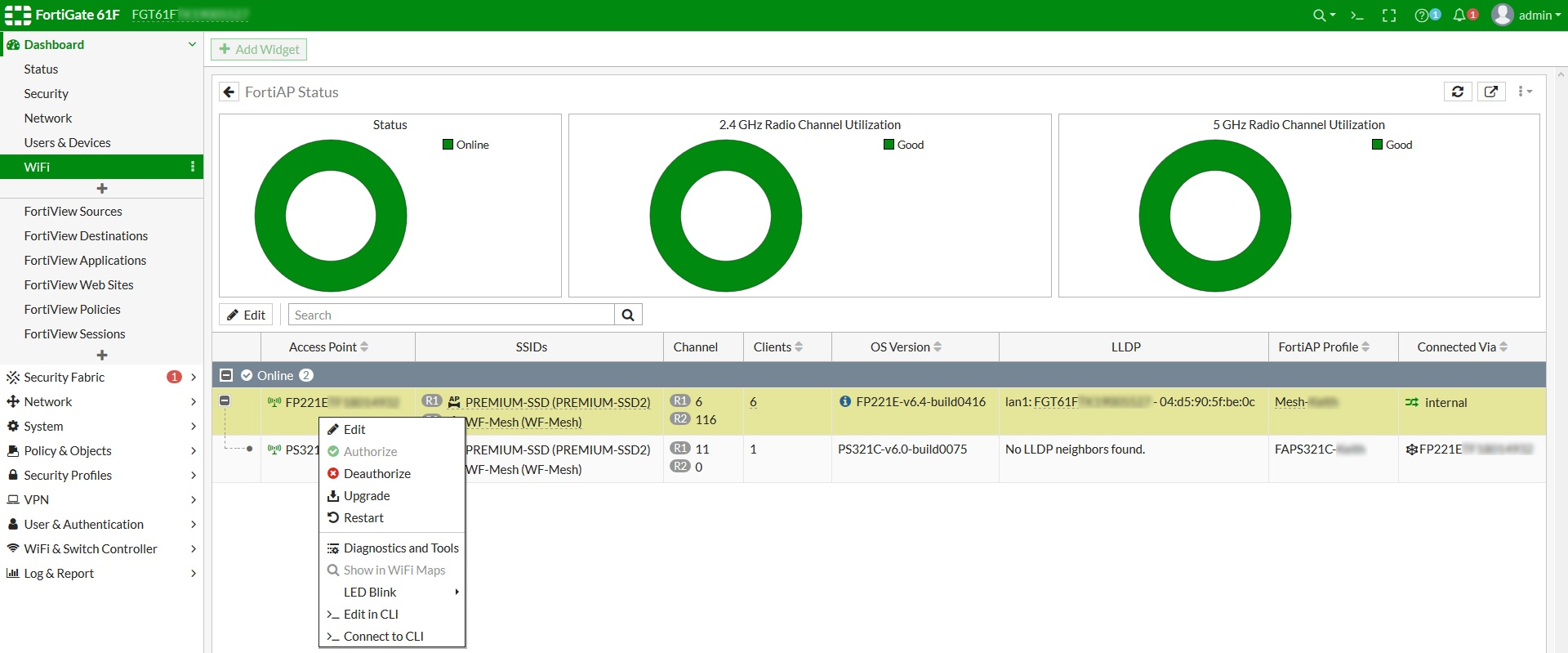Refresh the FortiAP Status widget
Screen dimensions: 1568x653
[x=1458, y=92]
